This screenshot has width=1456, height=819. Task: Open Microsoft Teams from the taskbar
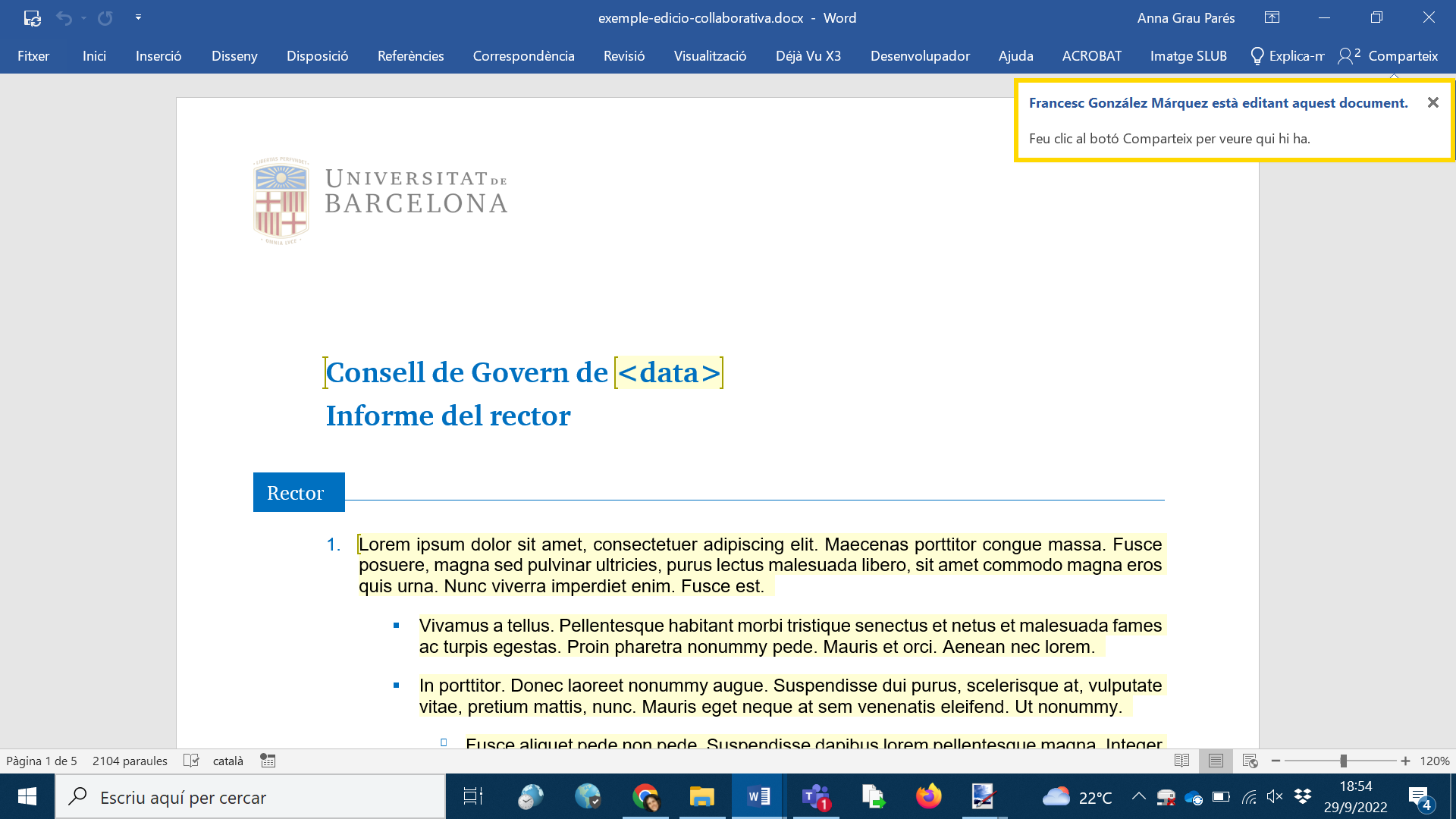point(816,797)
